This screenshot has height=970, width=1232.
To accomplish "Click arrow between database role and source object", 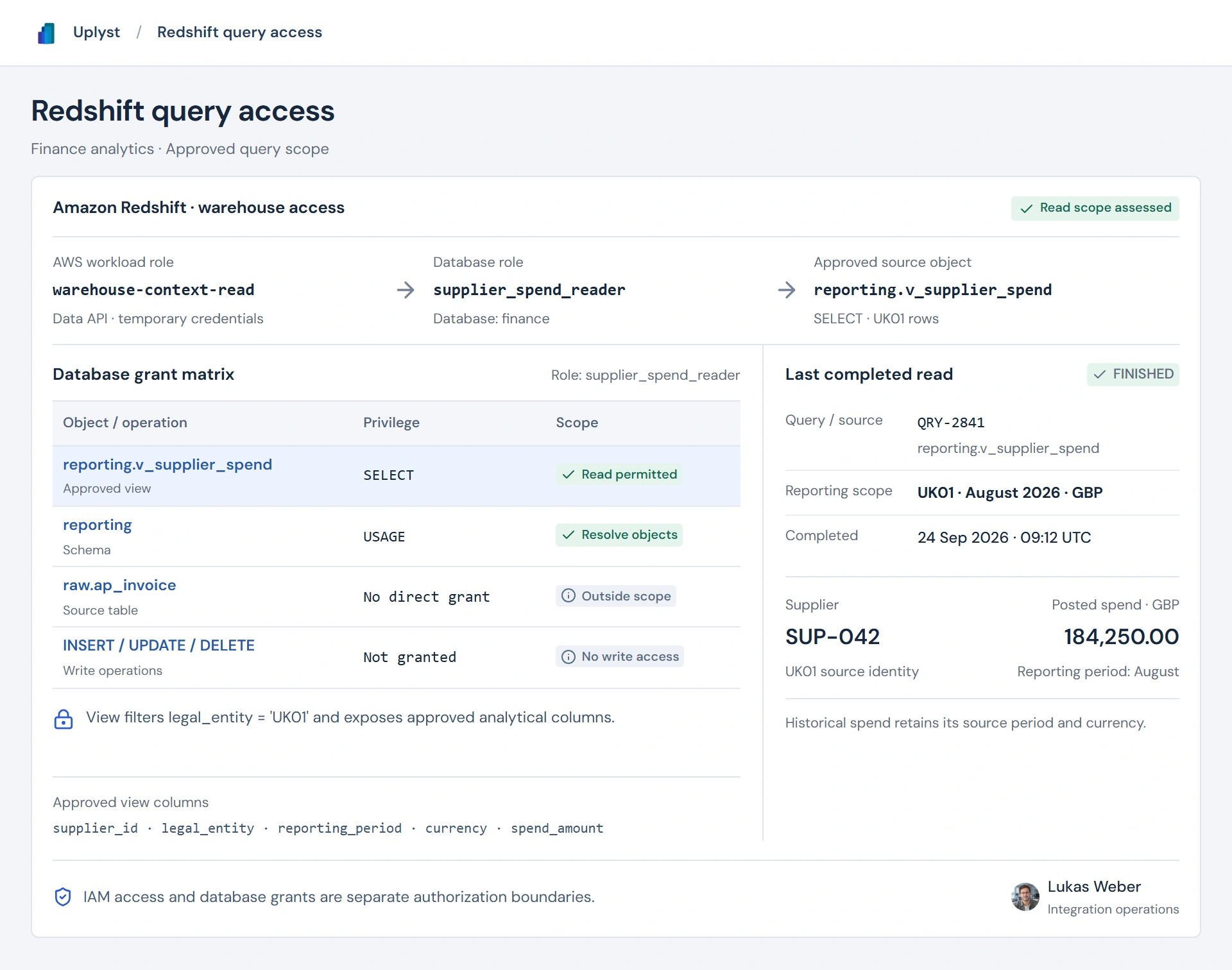I will click(x=787, y=290).
